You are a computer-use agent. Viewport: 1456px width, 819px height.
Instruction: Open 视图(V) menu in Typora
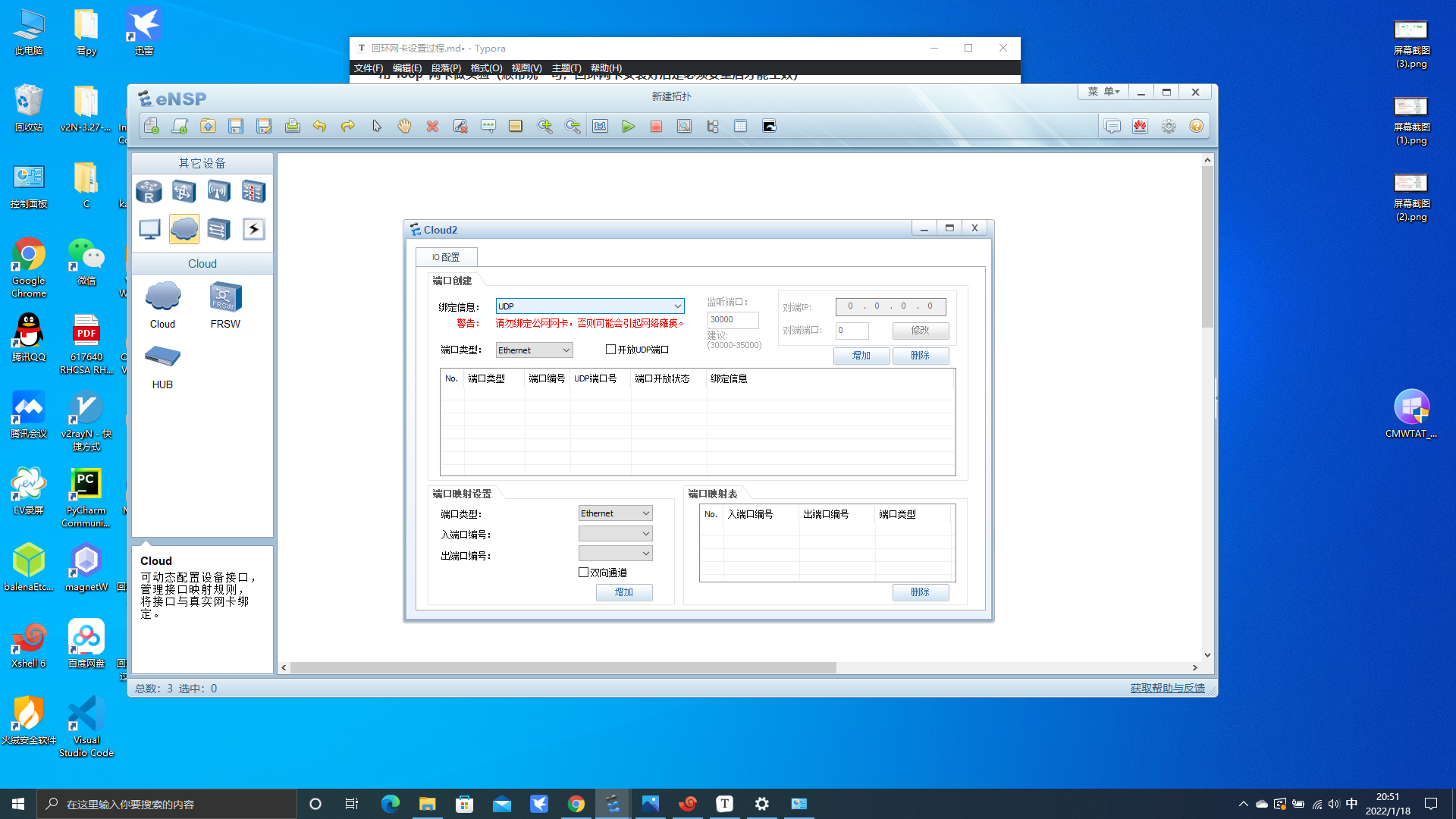[x=526, y=68]
